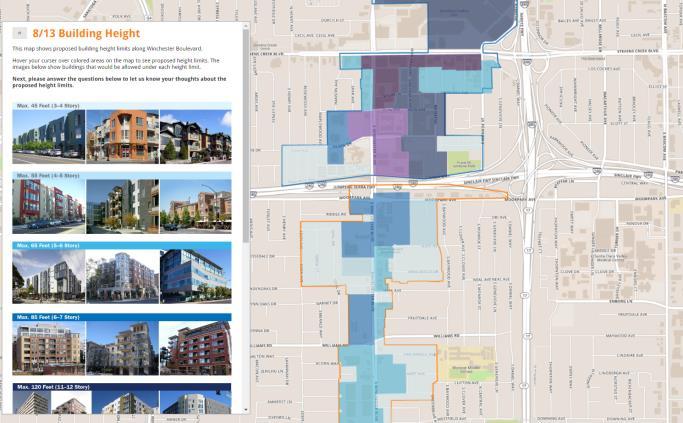Click the WESTFIELD AVE street label
The image size is (683, 423).
[454, 419]
